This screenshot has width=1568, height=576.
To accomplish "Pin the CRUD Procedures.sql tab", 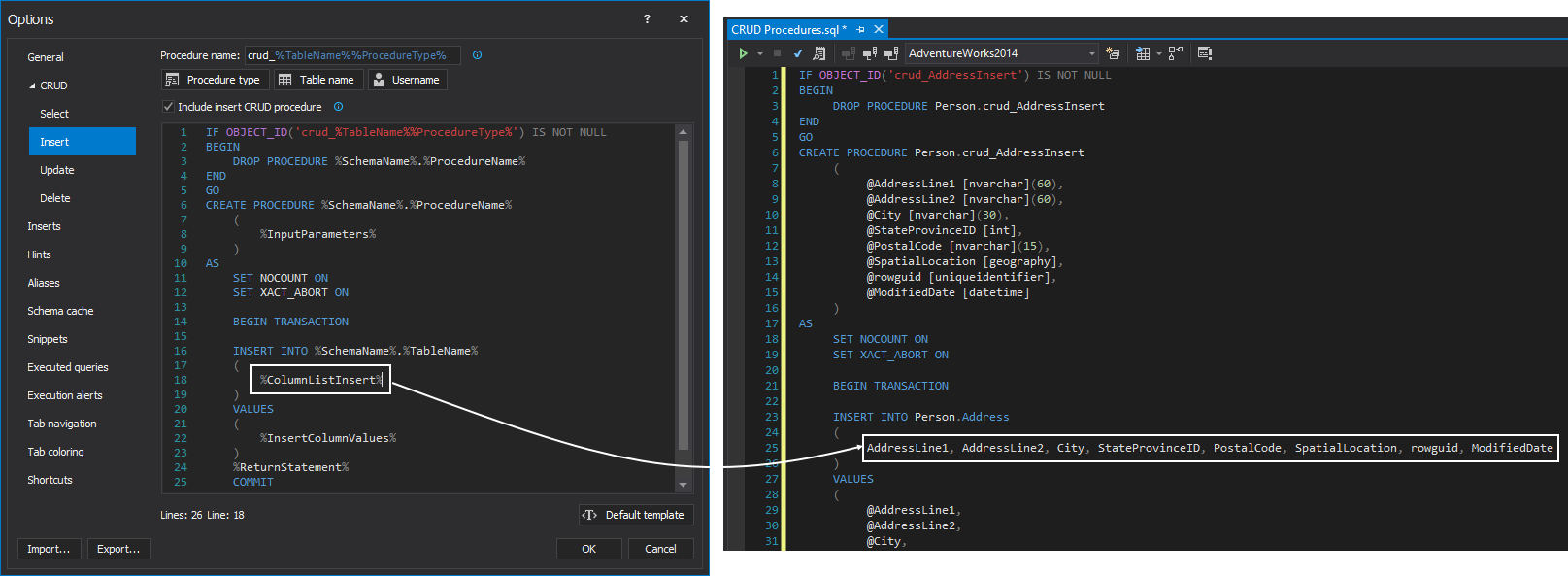I will pyautogui.click(x=860, y=30).
